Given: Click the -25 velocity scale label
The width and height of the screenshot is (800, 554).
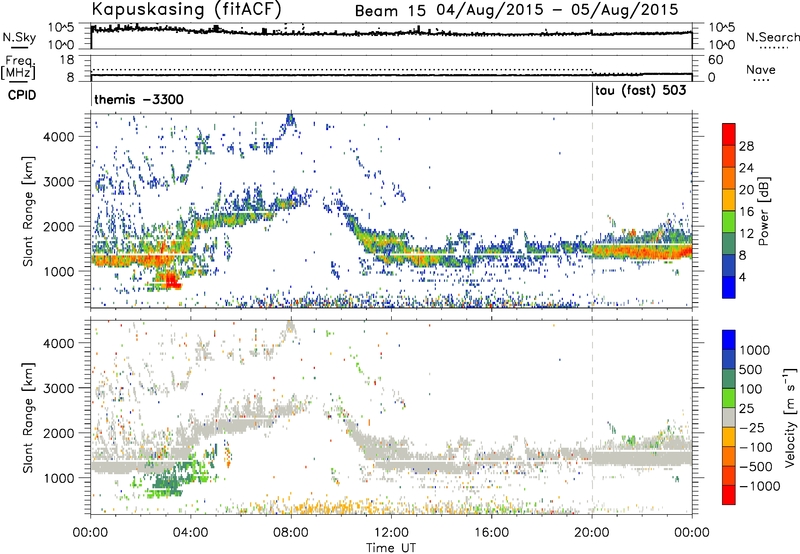Looking at the screenshot, I should 753,428.
